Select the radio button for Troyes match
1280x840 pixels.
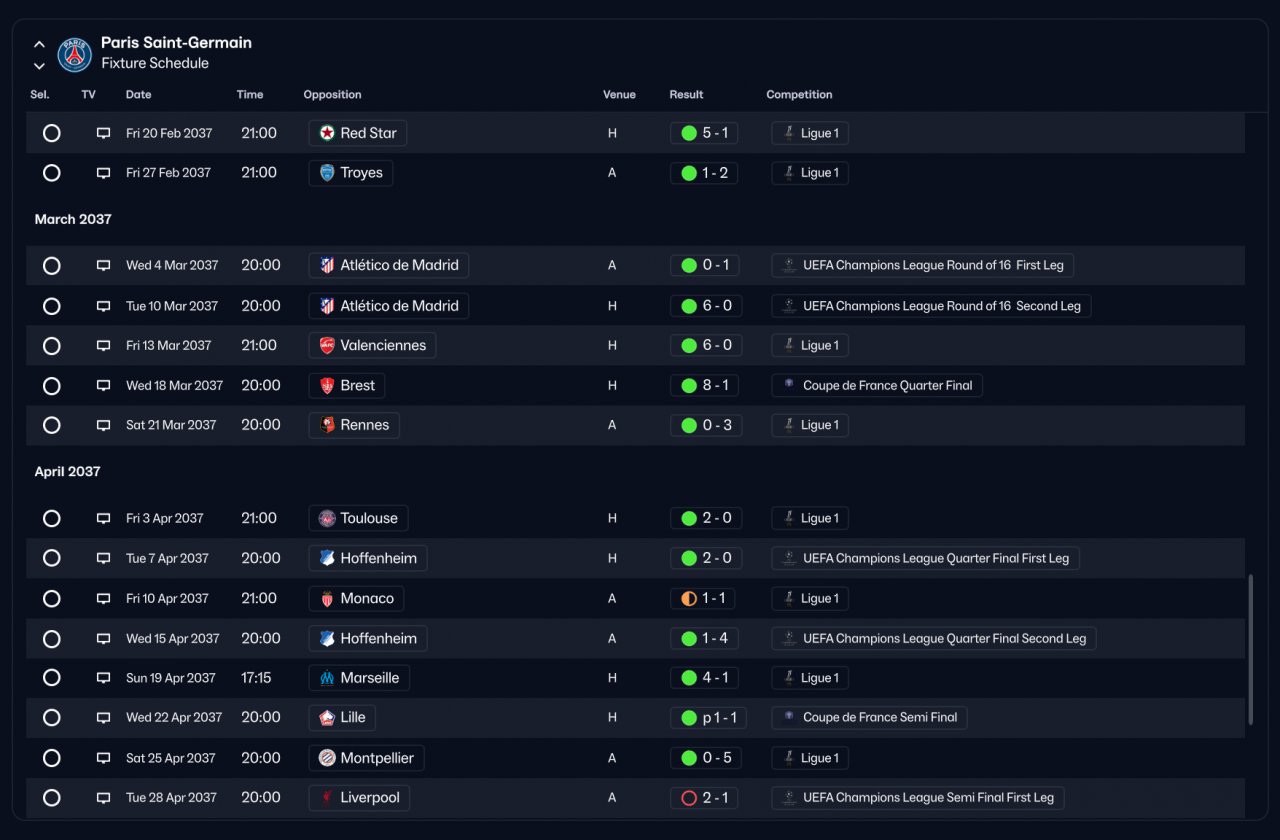pos(52,173)
